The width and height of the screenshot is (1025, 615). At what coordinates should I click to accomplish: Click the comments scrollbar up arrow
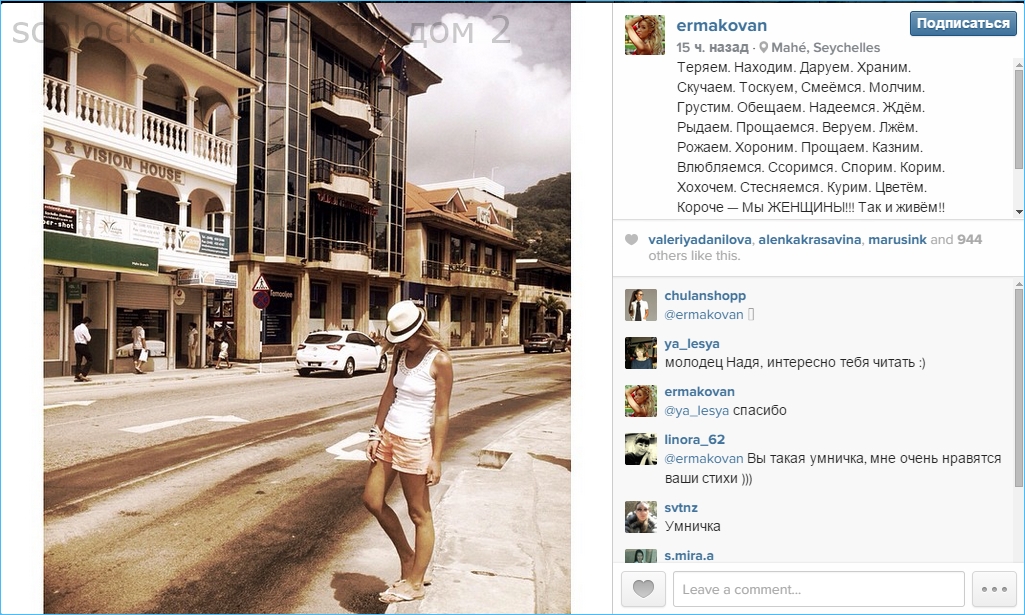coord(1018,284)
